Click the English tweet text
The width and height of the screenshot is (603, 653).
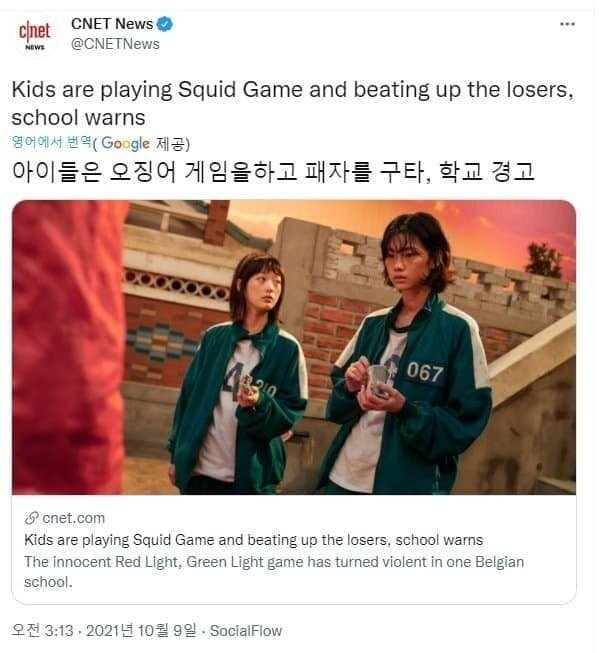point(293,103)
